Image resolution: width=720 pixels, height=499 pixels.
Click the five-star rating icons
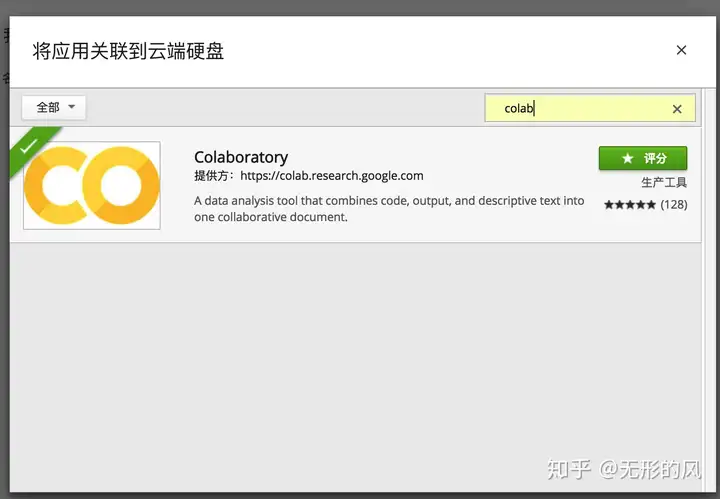coord(629,205)
